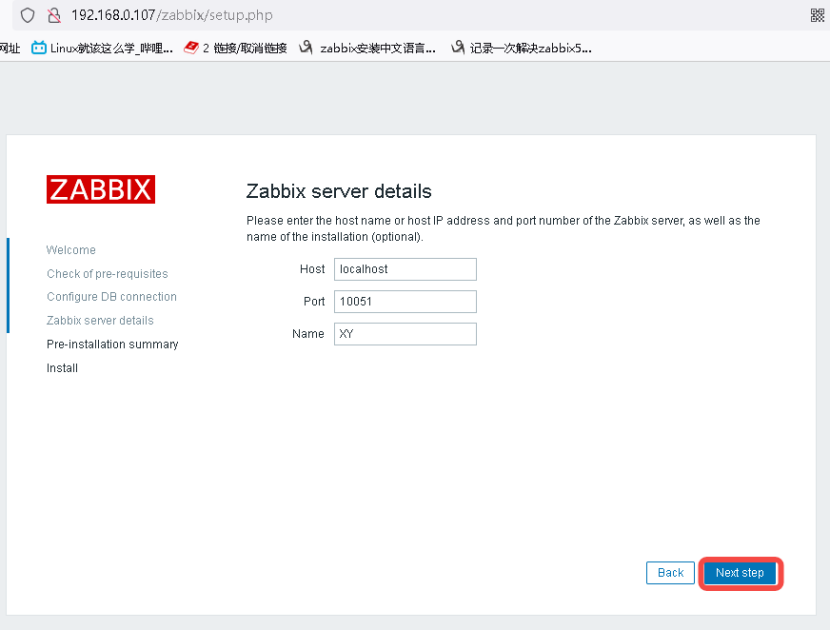Click the 'Please enter the host name' description
831x631 pixels.
[x=503, y=228]
